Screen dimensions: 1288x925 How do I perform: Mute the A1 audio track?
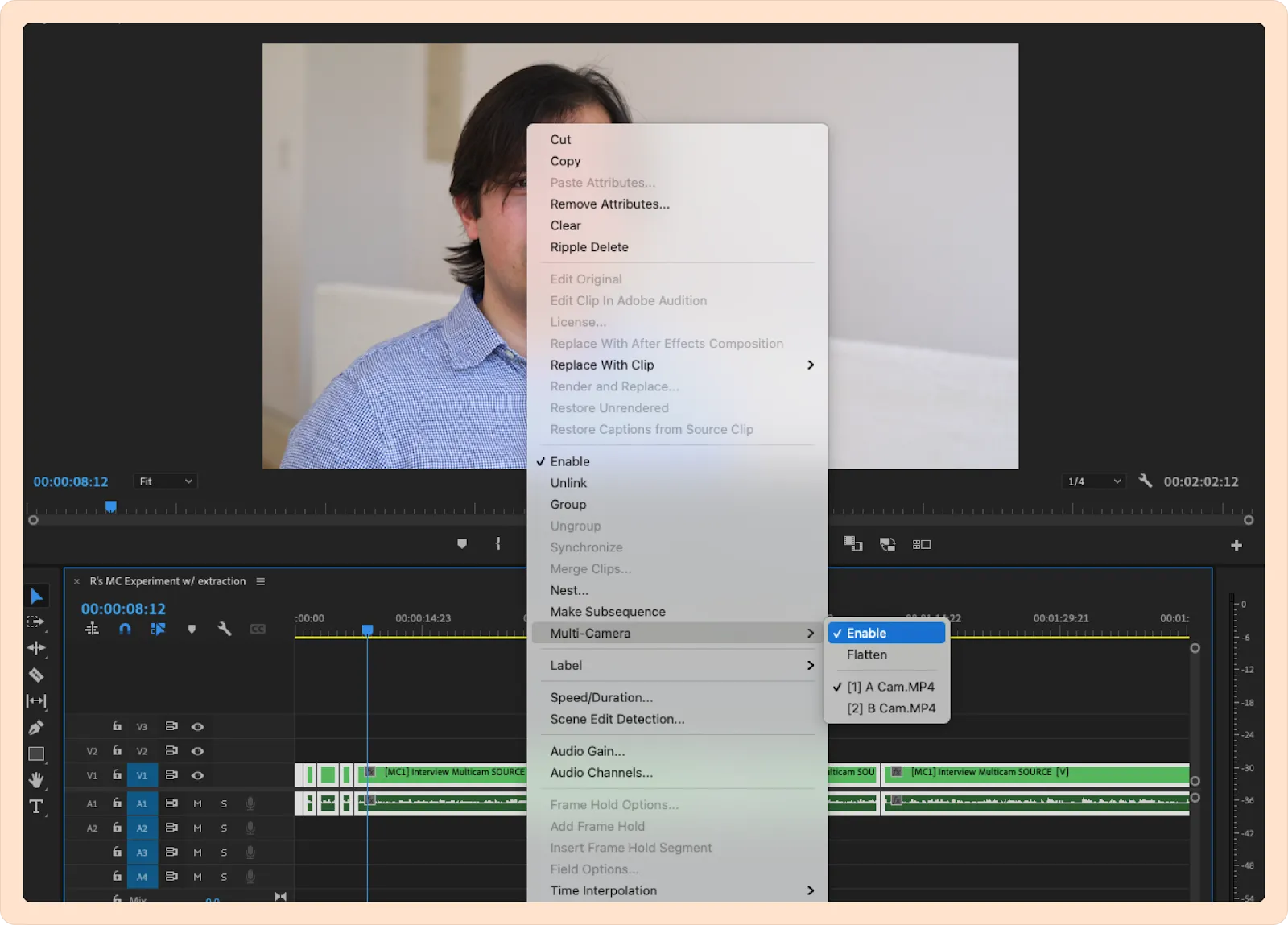197,803
